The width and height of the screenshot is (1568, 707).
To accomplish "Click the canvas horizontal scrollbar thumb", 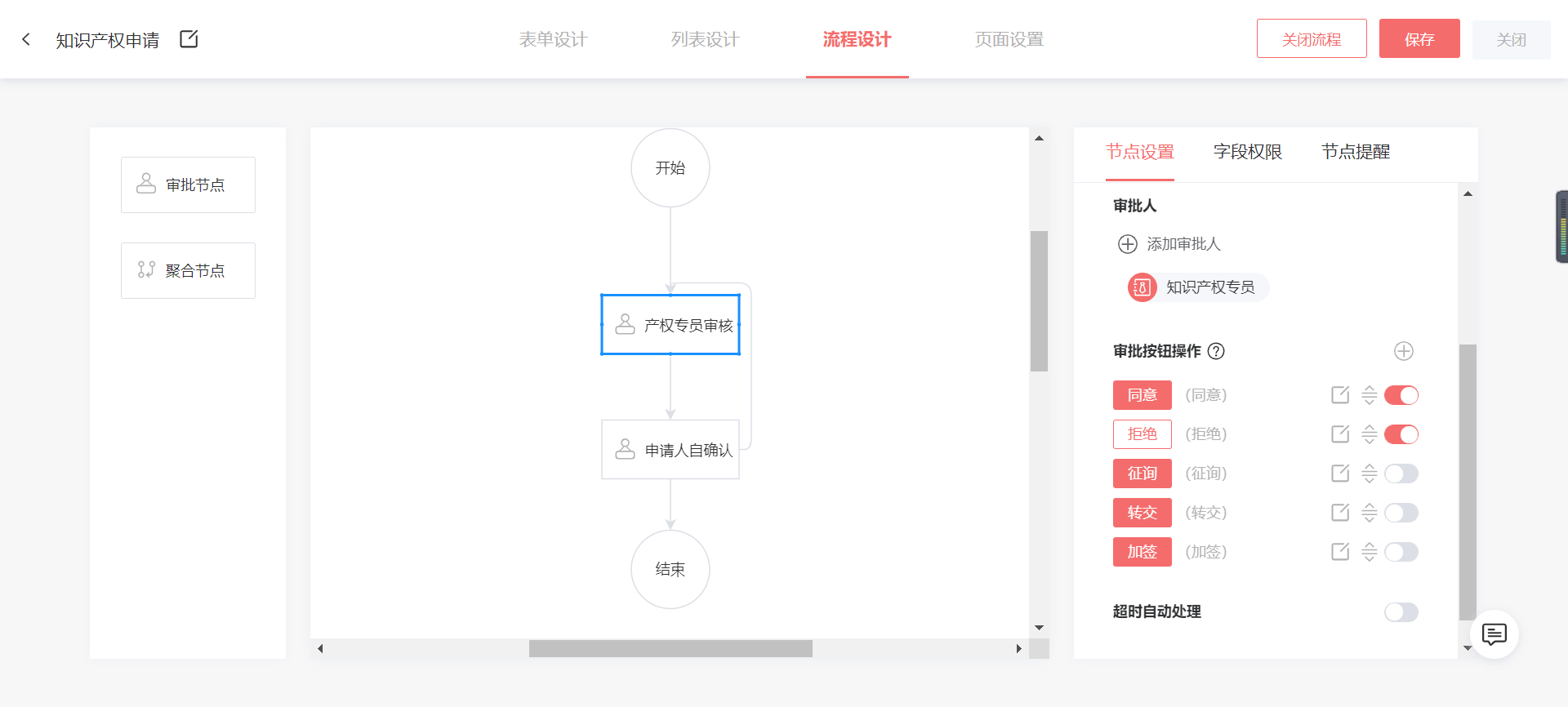I will click(670, 649).
